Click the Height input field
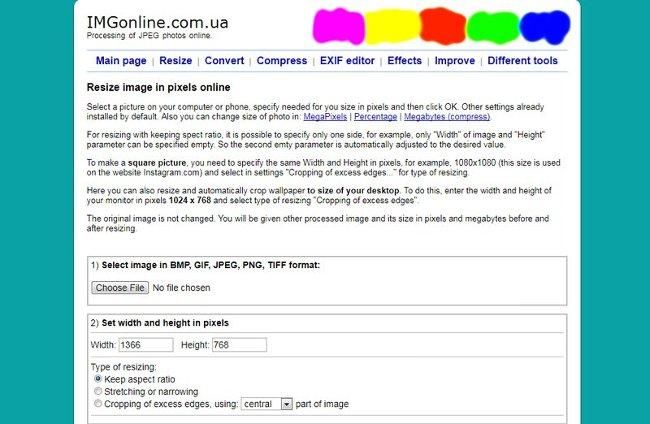This screenshot has width=650, height=424. 239,345
